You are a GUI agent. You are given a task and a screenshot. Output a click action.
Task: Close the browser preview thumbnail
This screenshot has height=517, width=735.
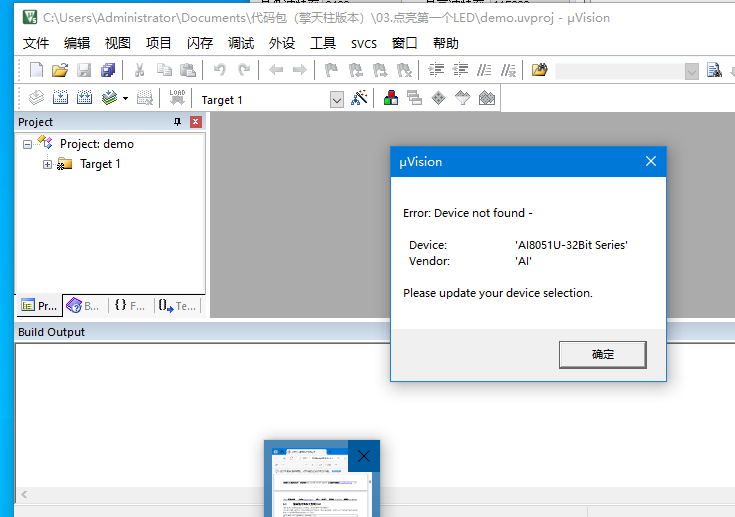click(x=364, y=456)
